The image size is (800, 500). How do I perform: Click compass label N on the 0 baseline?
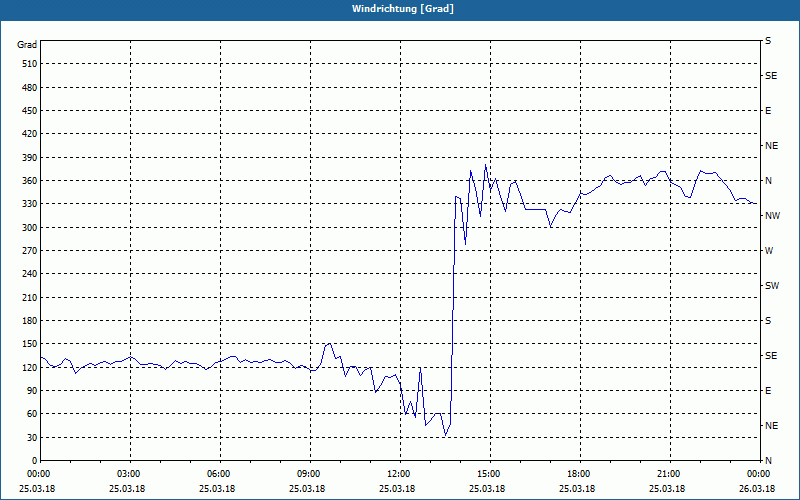coord(769,460)
